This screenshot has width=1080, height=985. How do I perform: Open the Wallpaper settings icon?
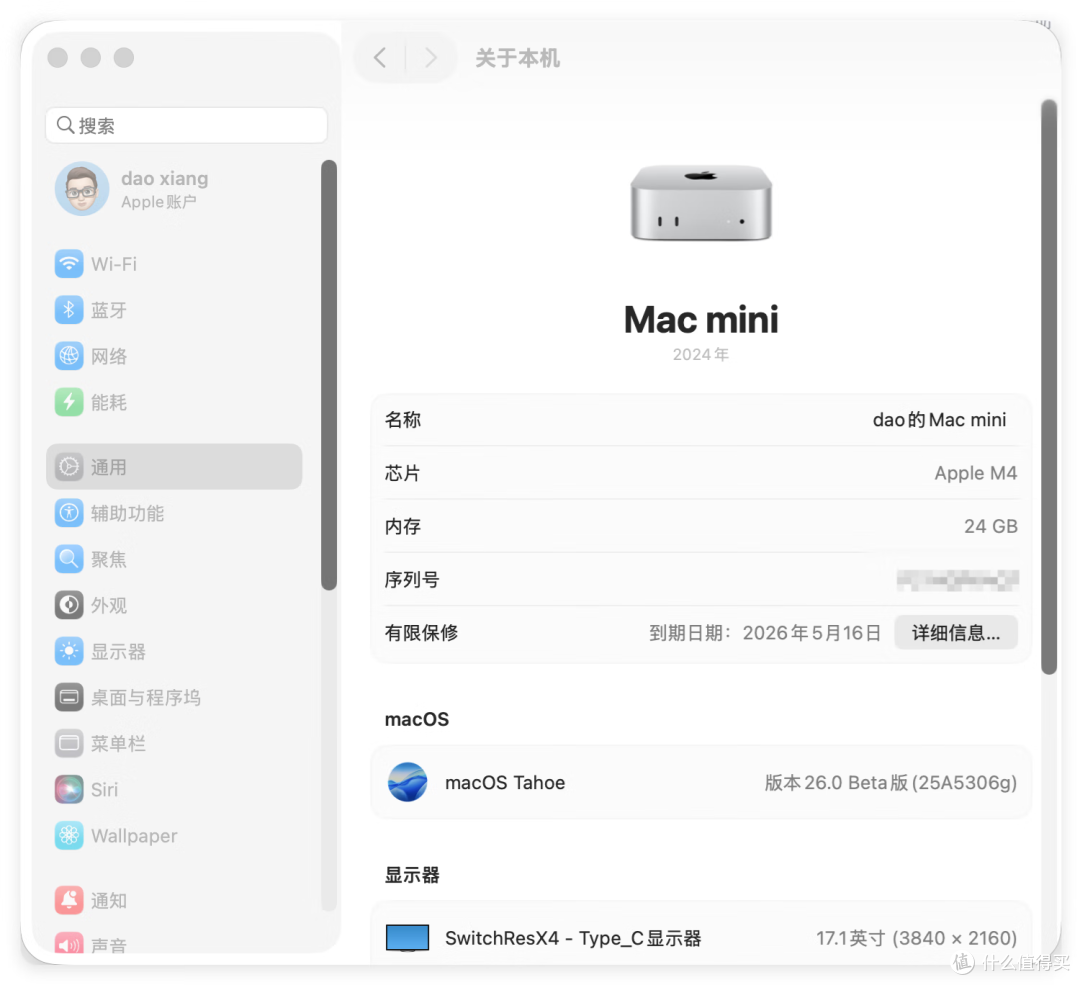click(69, 835)
